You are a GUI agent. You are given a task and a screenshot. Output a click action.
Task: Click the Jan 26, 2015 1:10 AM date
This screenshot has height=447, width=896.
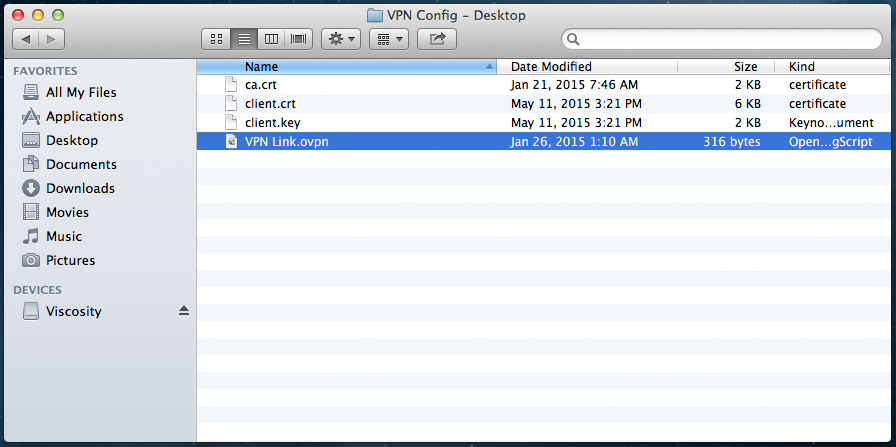[x=574, y=141]
